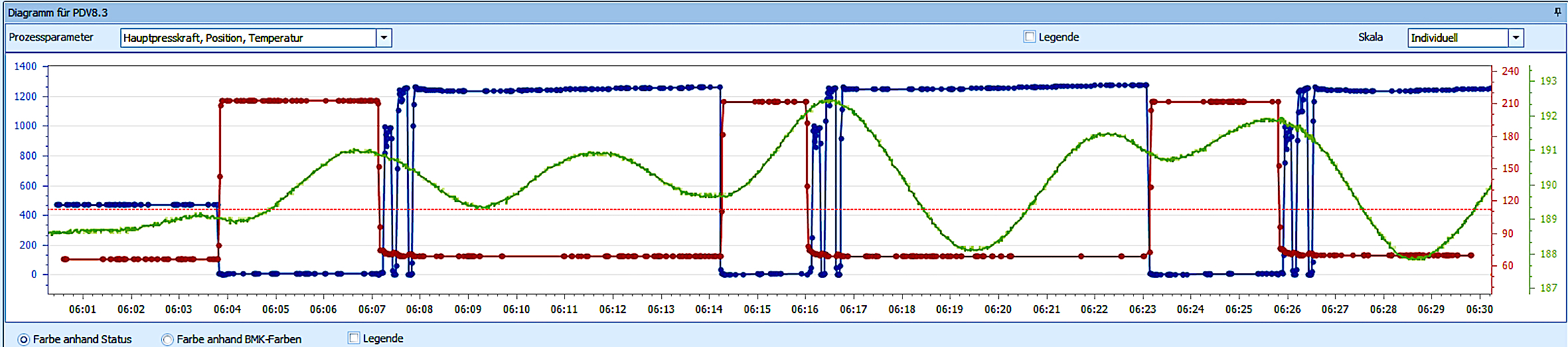Click the 240 value on red axis
Image resolution: width=1568 pixels, height=347 pixels.
(x=1510, y=71)
